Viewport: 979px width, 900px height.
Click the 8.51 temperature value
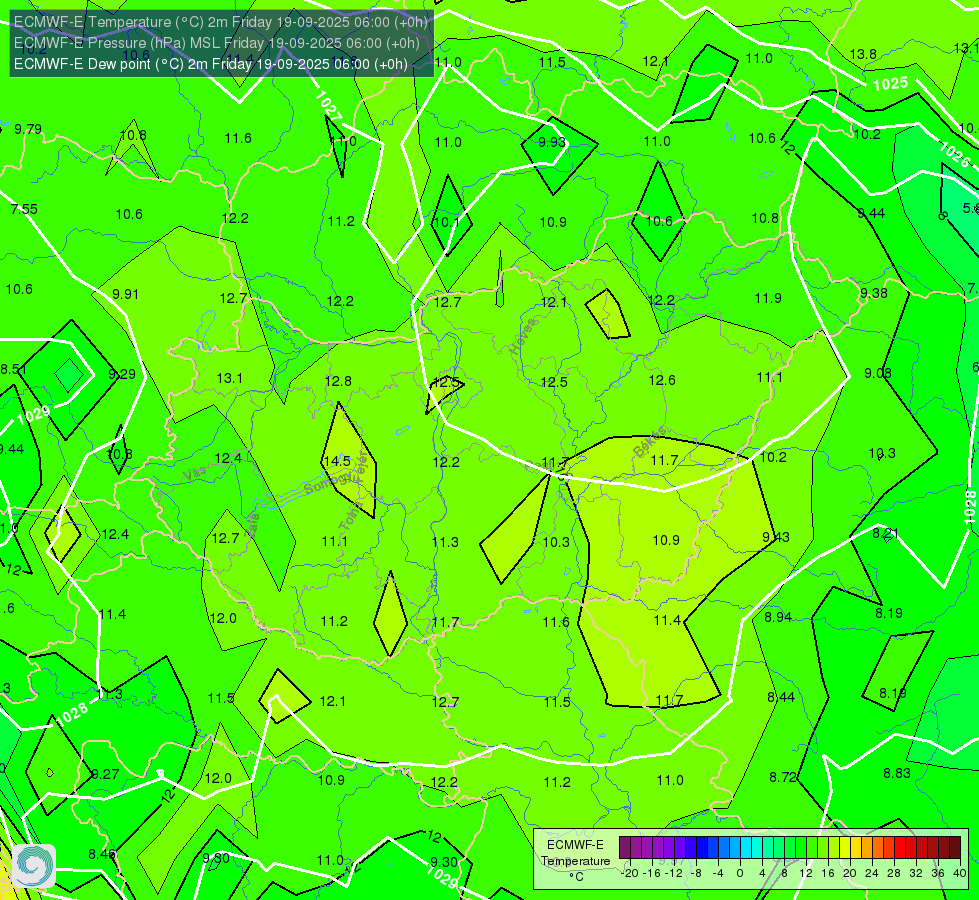pos(13,369)
